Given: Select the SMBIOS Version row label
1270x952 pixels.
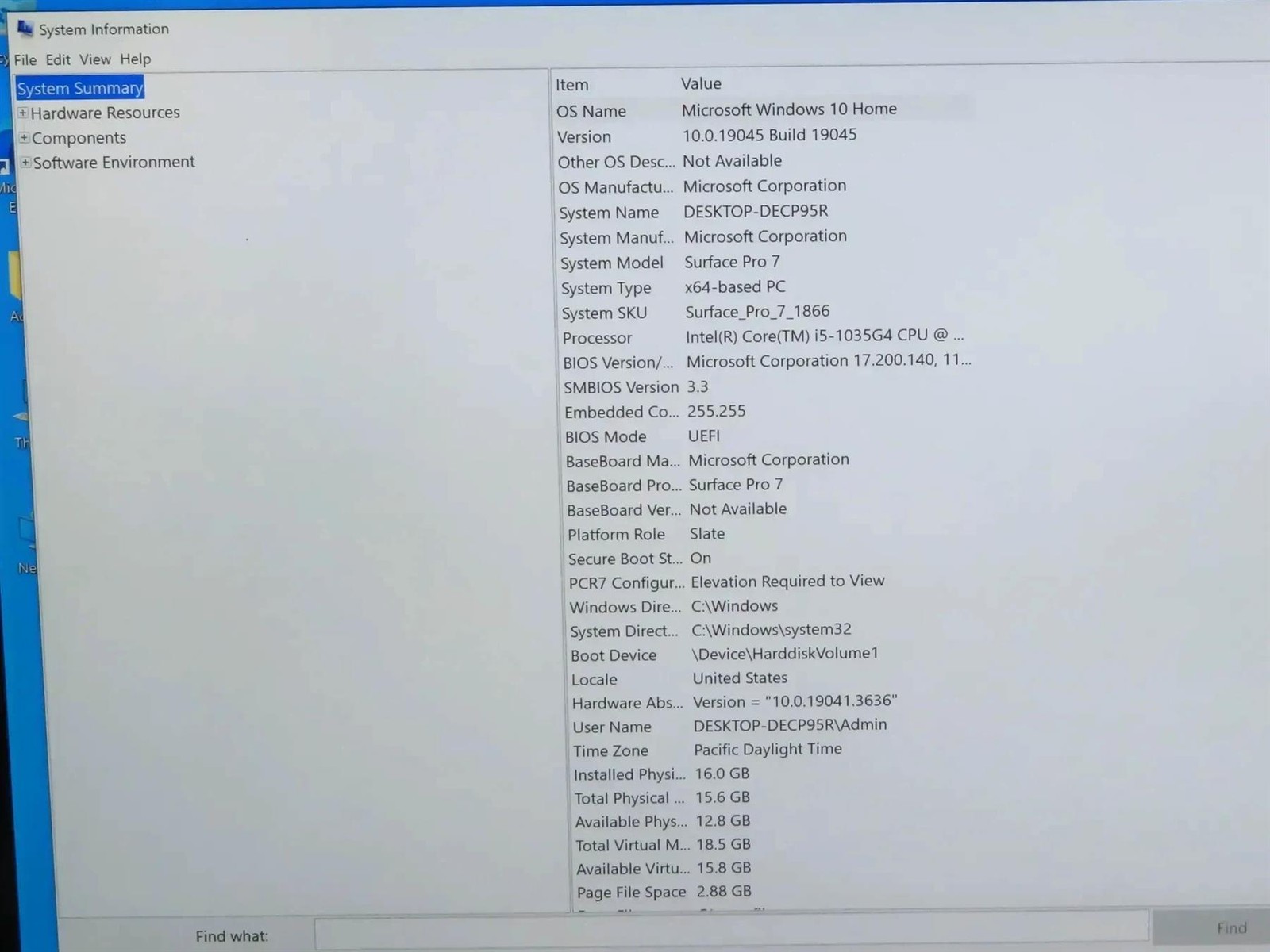Looking at the screenshot, I should pos(622,387).
